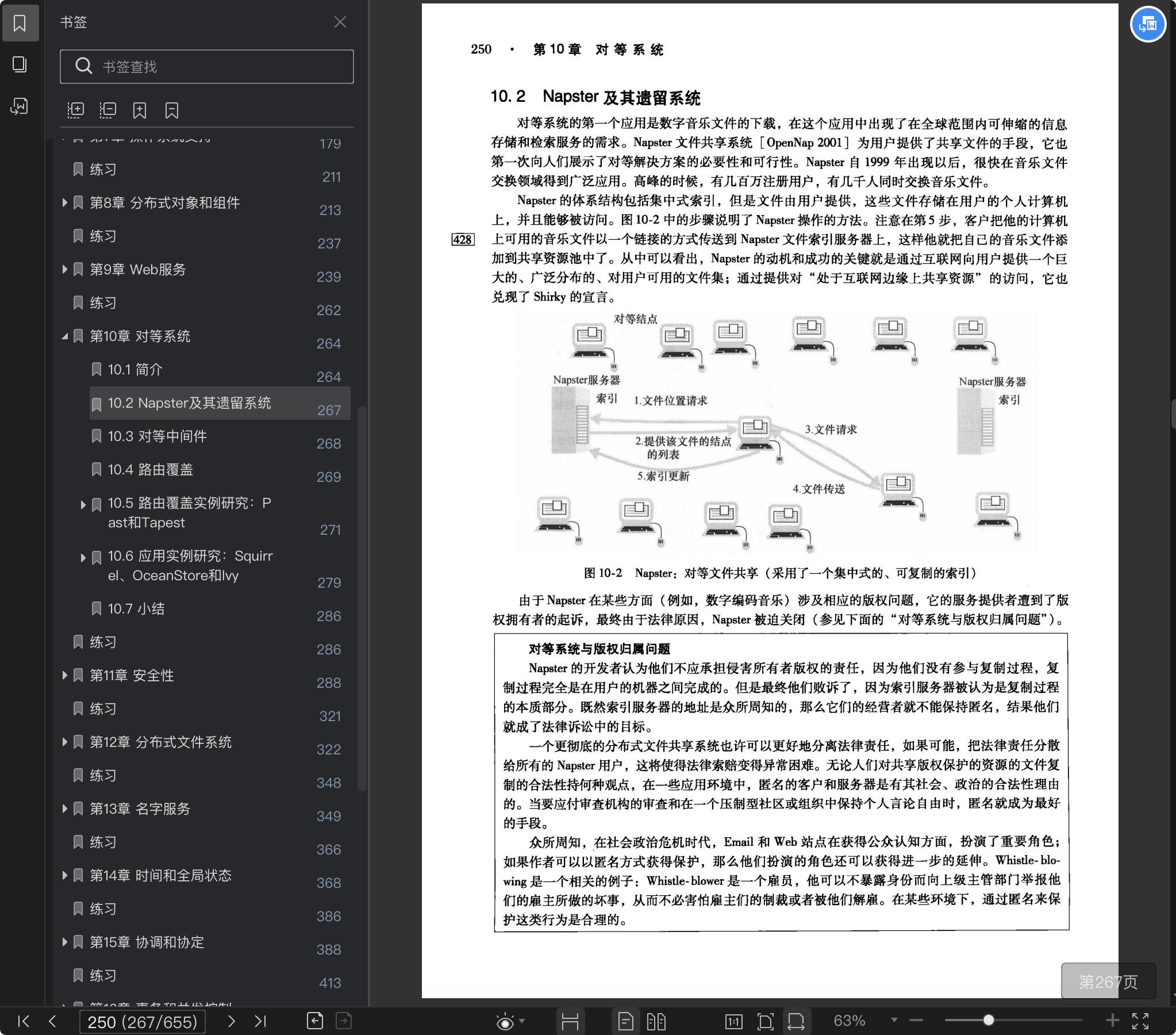This screenshot has width=1176, height=1035.
Task: Expand 第11章 安全性 bookmark
Action: [x=65, y=675]
